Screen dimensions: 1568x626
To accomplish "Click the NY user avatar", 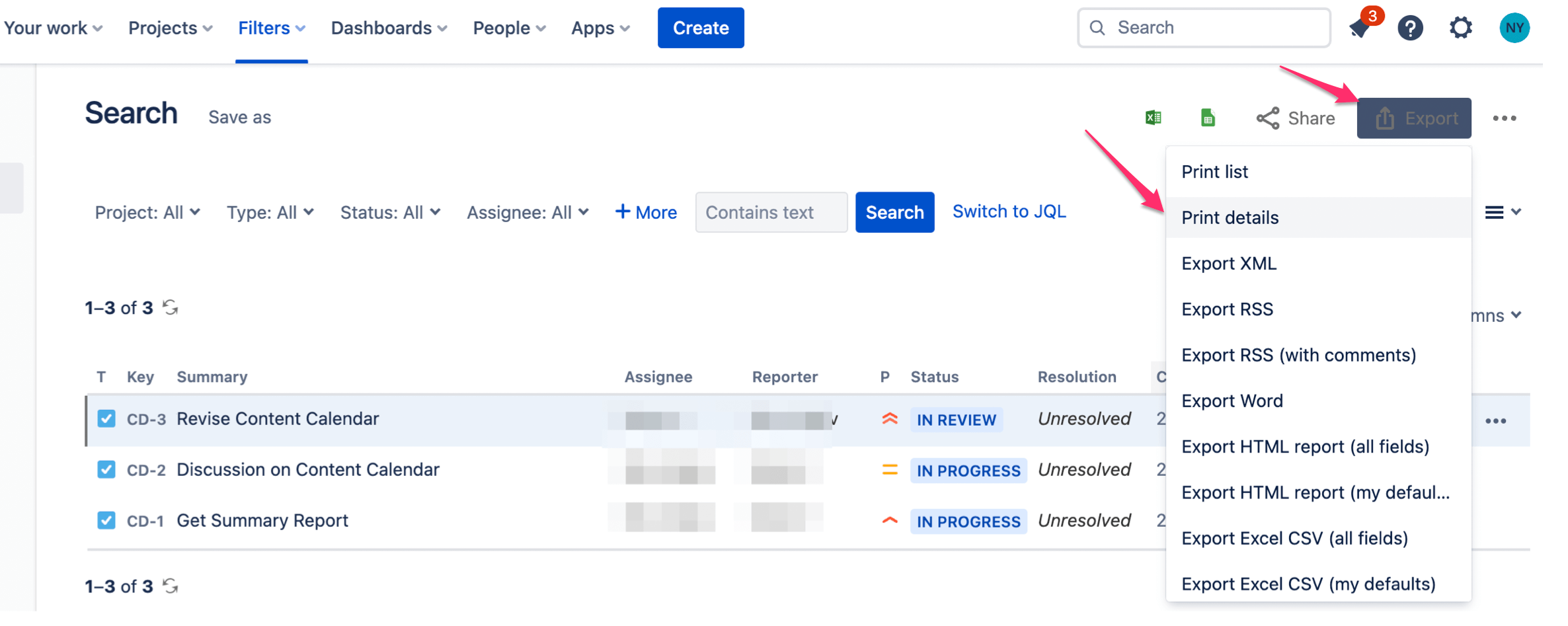I will pyautogui.click(x=1514, y=28).
